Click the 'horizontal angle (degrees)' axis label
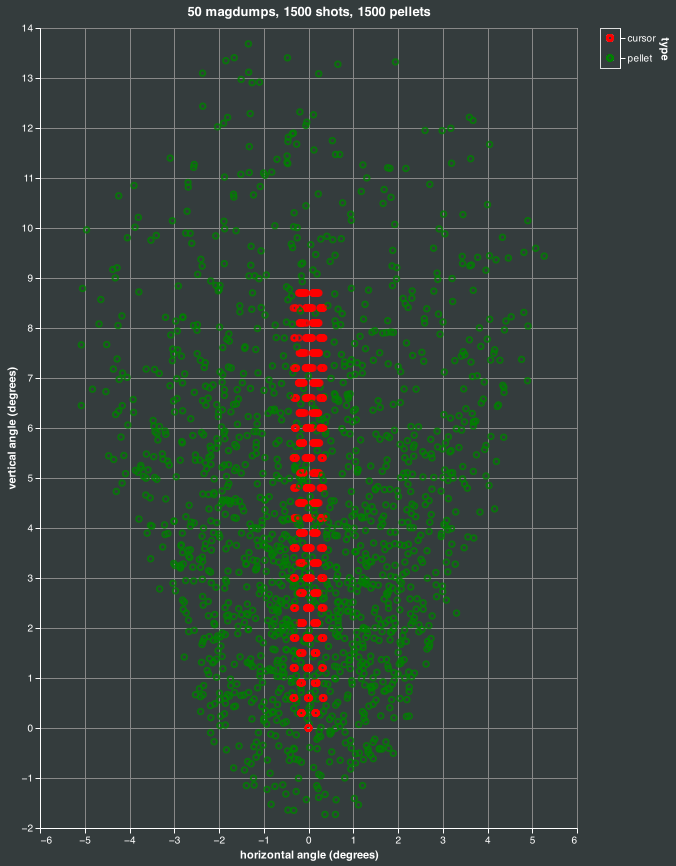This screenshot has height=866, width=676. (x=309, y=855)
